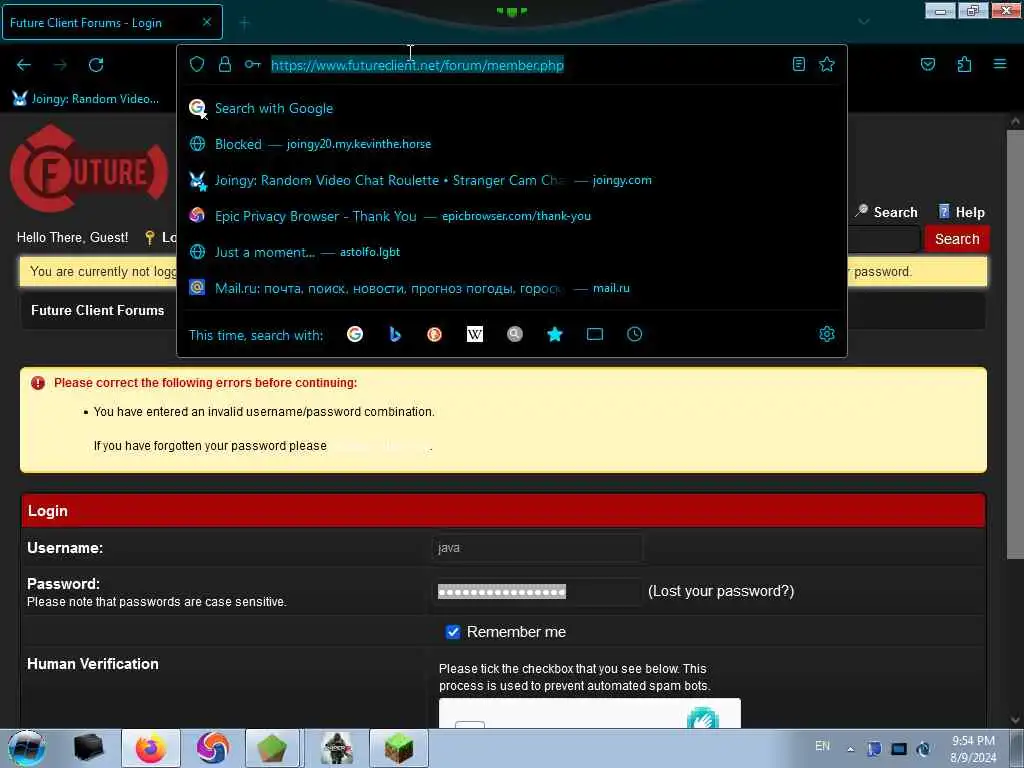Open search settings gear in URL dropdown
The width and height of the screenshot is (1024, 768).
click(x=827, y=334)
